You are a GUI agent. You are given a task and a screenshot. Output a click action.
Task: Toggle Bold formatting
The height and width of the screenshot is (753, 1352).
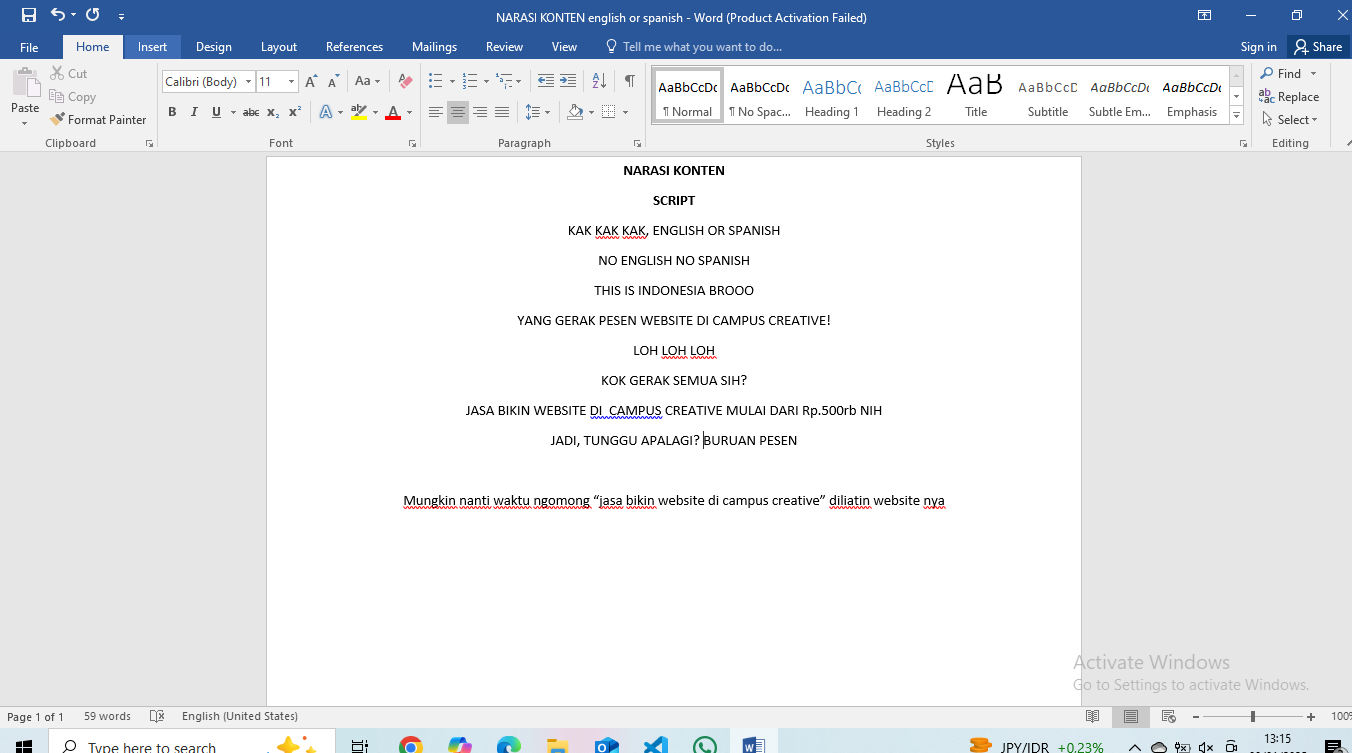coord(172,112)
